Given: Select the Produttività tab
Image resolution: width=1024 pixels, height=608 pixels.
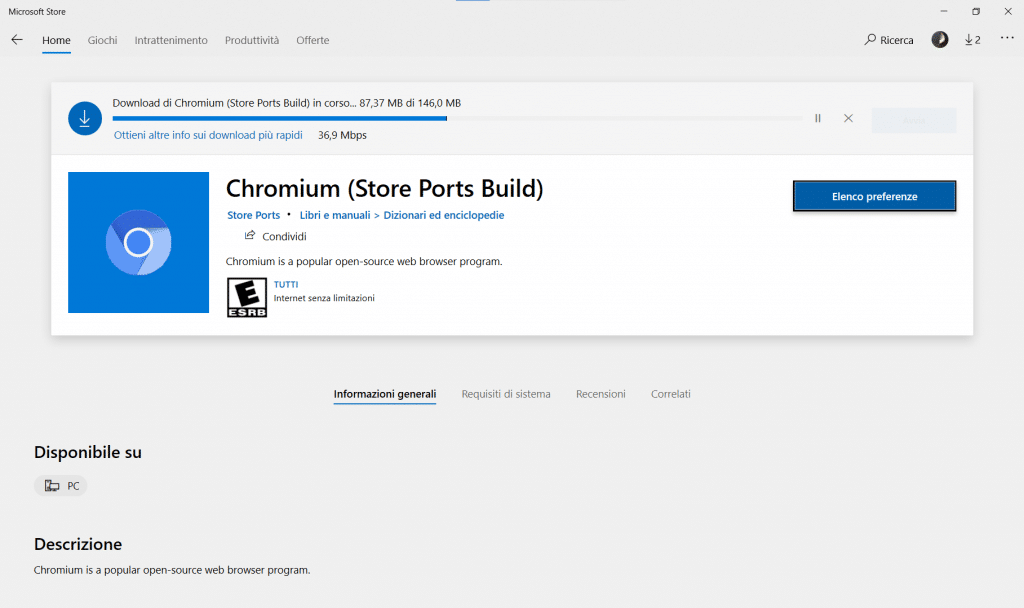Looking at the screenshot, I should point(252,40).
